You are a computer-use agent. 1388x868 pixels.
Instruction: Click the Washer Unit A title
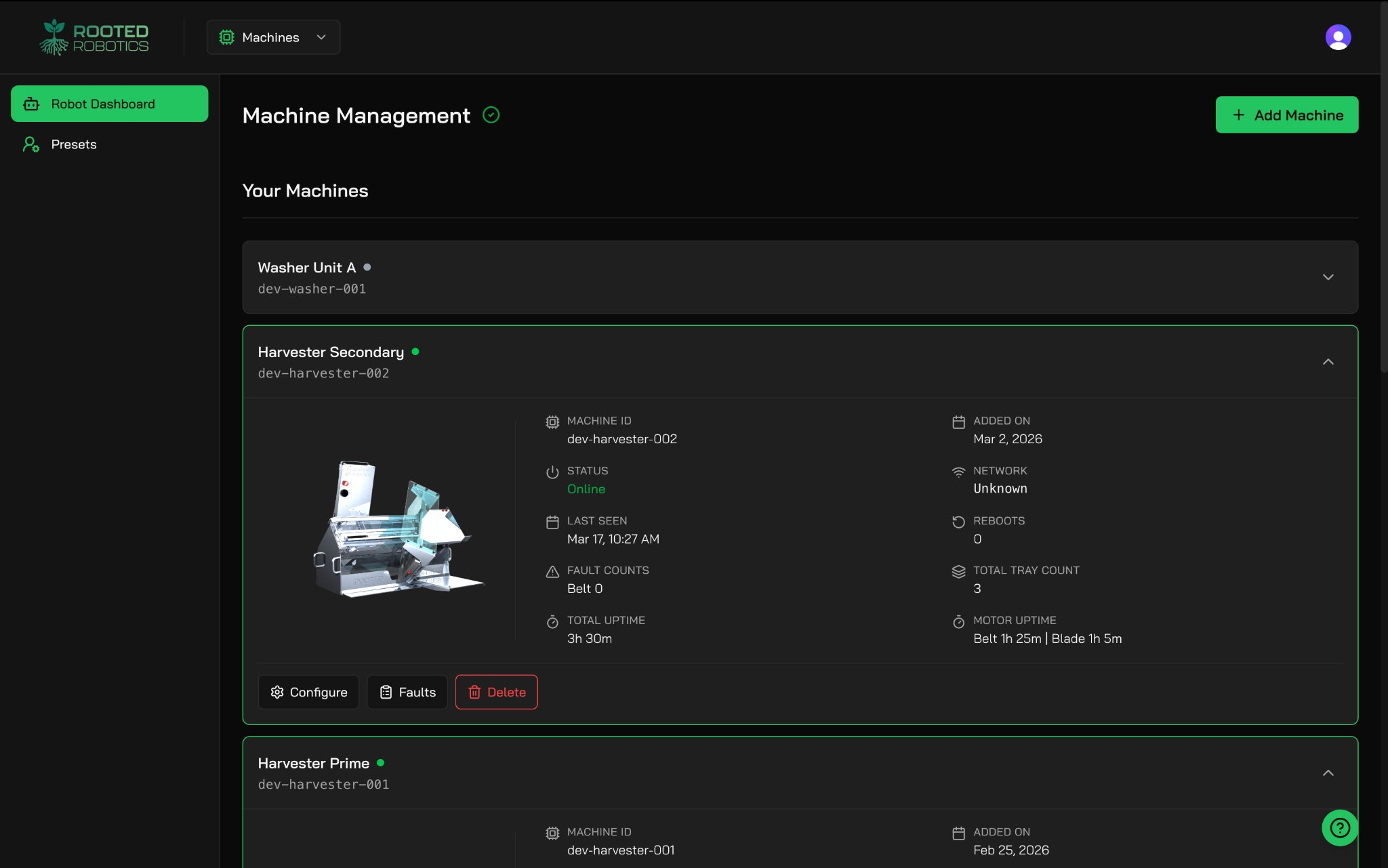[x=306, y=268]
